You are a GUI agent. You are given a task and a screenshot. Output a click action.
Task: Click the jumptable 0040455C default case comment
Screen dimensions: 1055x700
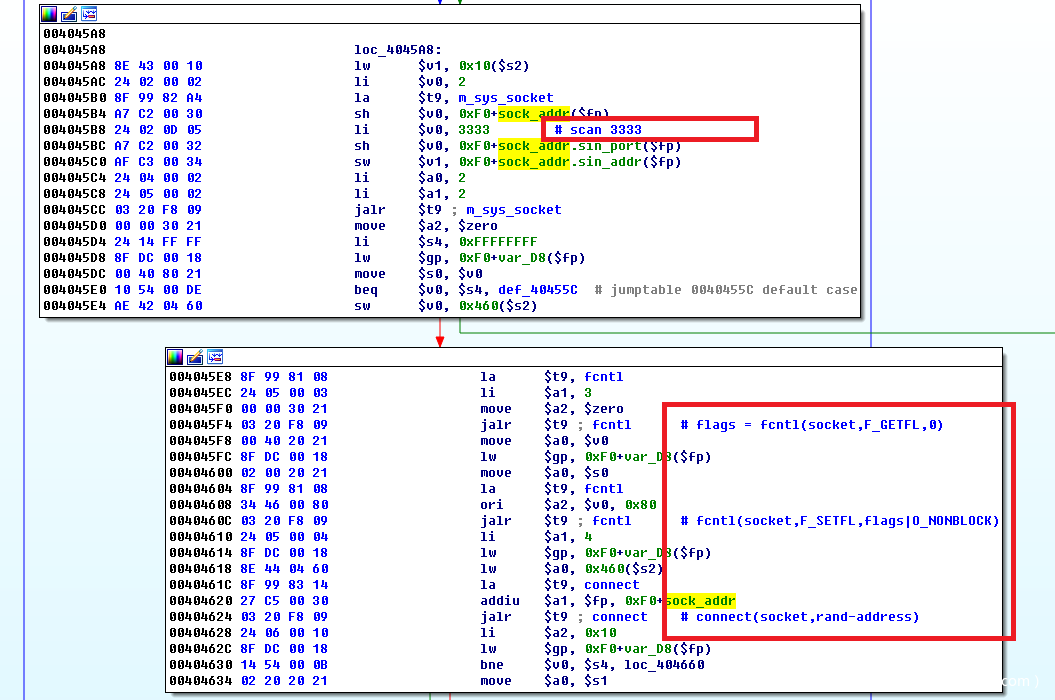tap(725, 290)
